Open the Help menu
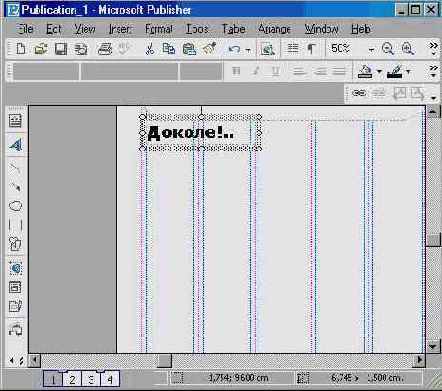442x391 pixels. click(361, 29)
